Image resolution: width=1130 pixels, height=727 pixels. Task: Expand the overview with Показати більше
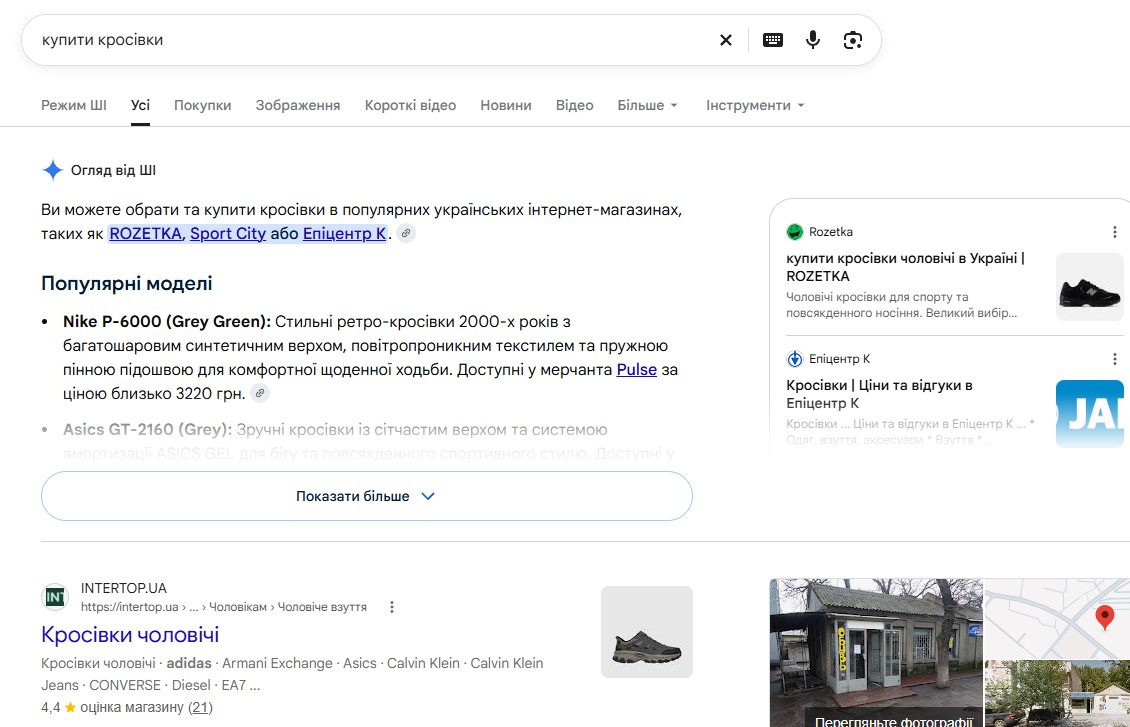pos(367,496)
